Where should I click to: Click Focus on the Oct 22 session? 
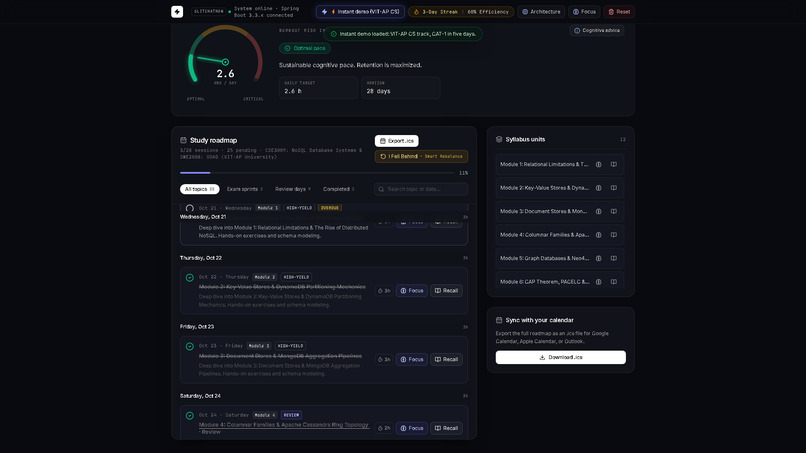point(412,291)
